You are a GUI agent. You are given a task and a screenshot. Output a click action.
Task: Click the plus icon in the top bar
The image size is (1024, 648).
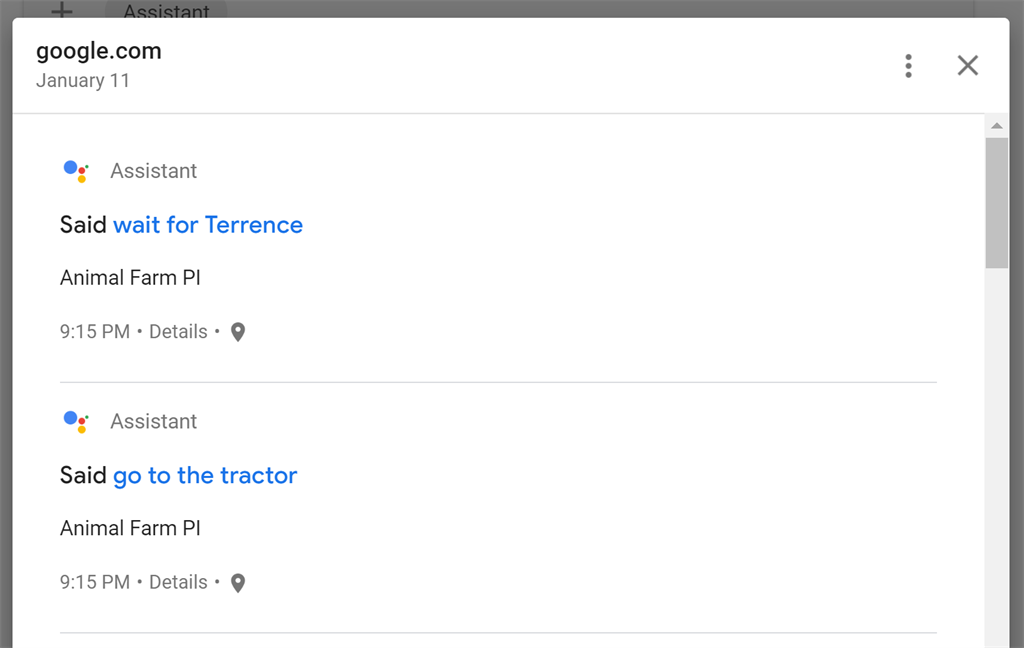[62, 12]
